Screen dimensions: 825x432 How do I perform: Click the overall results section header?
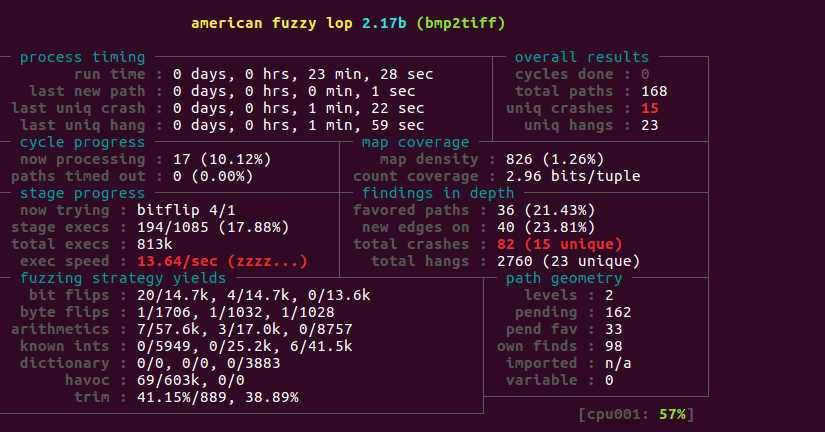[582, 57]
